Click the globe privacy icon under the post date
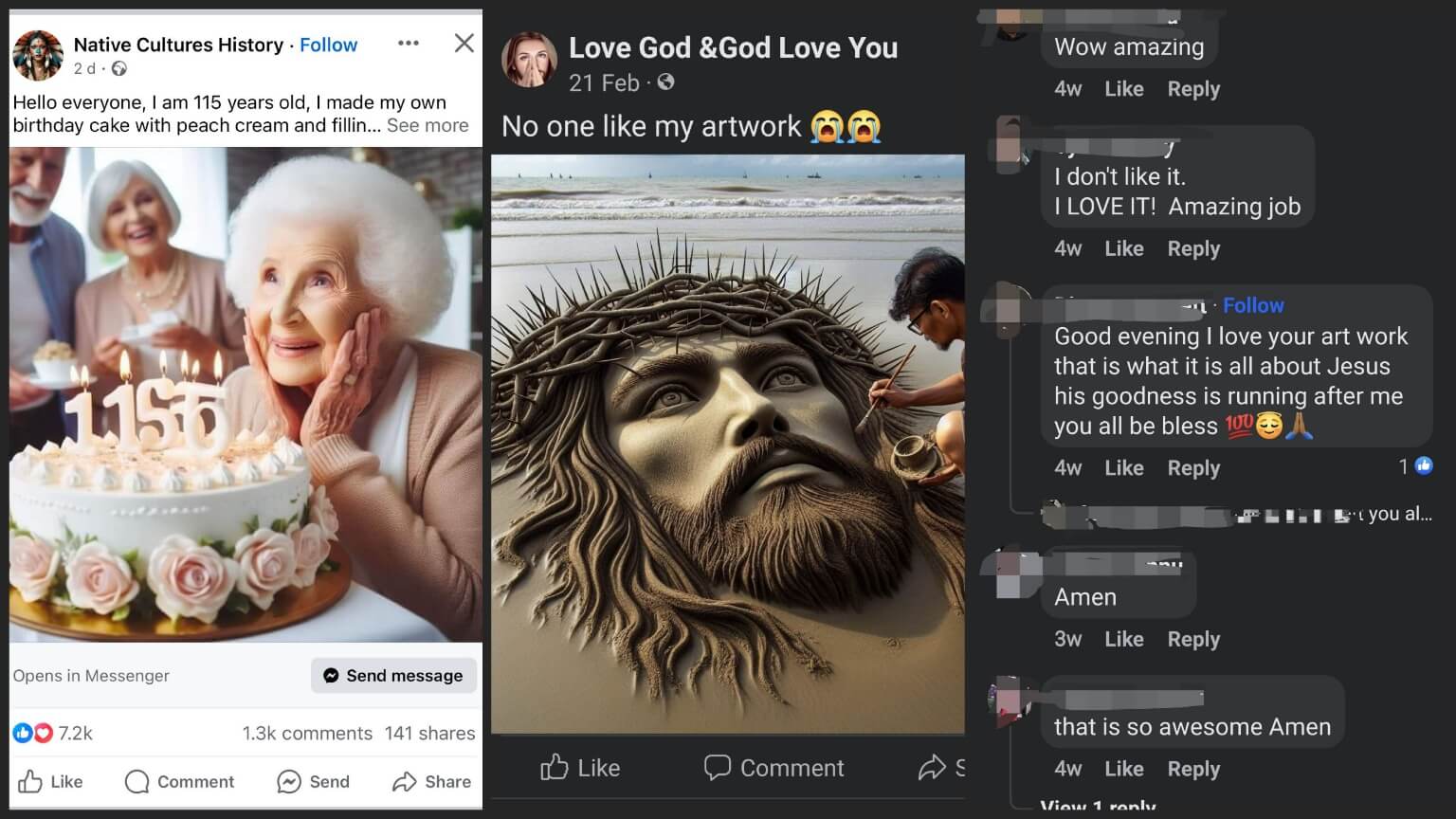 (118, 68)
